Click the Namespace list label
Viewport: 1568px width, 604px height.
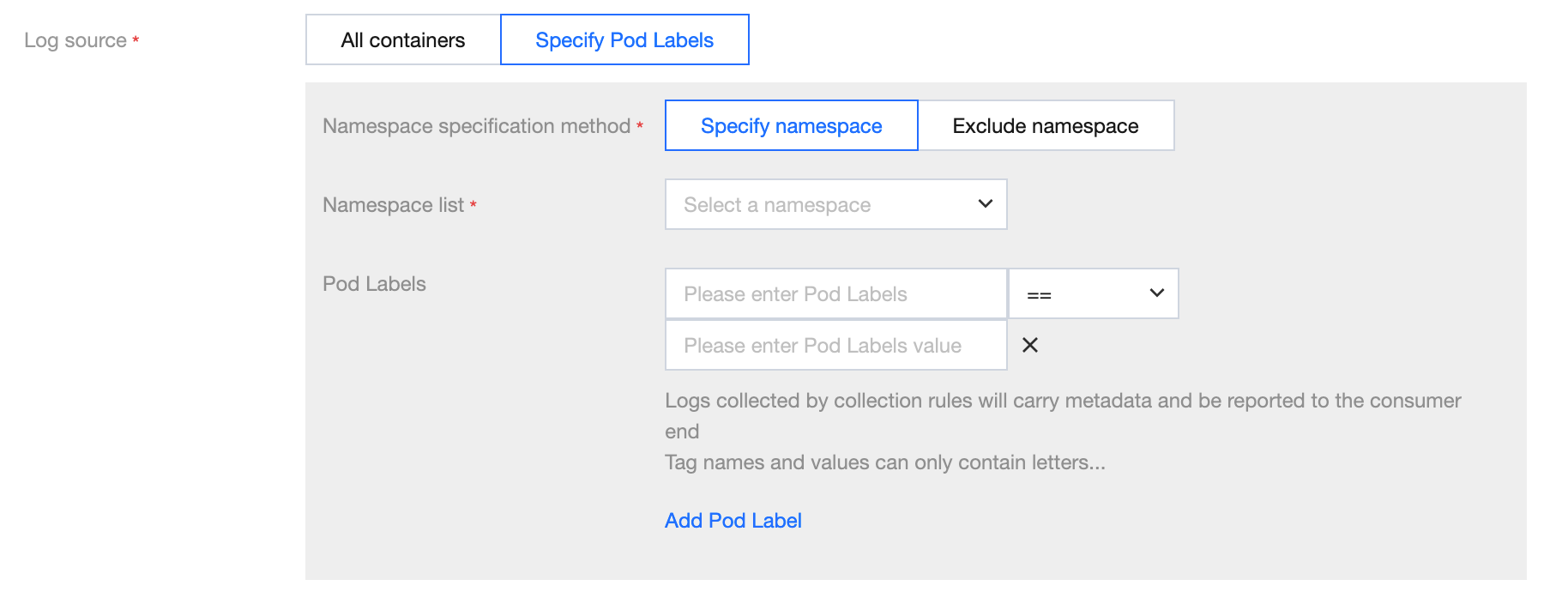tap(393, 205)
